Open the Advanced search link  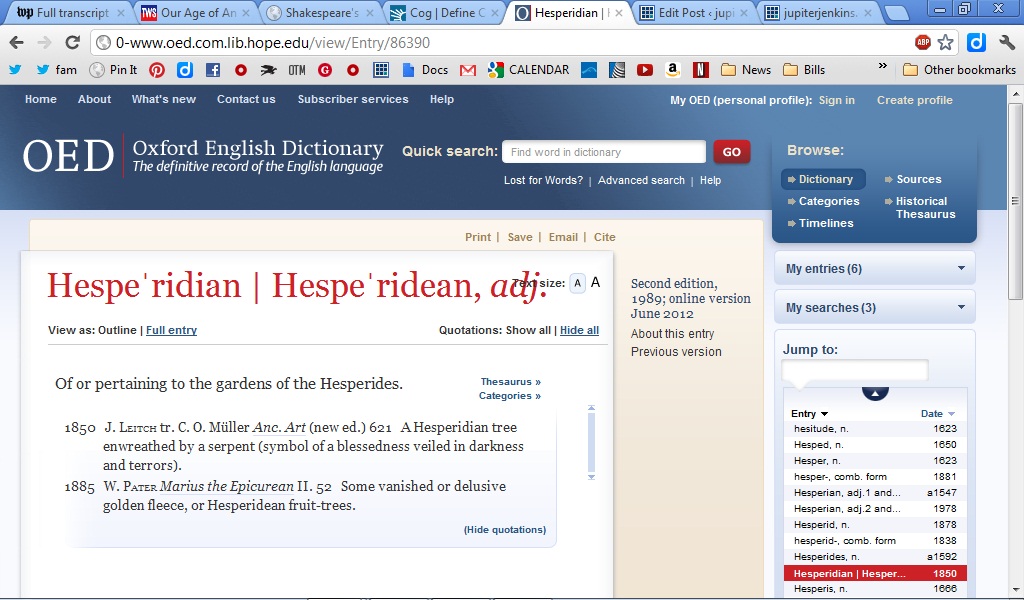[x=641, y=180]
